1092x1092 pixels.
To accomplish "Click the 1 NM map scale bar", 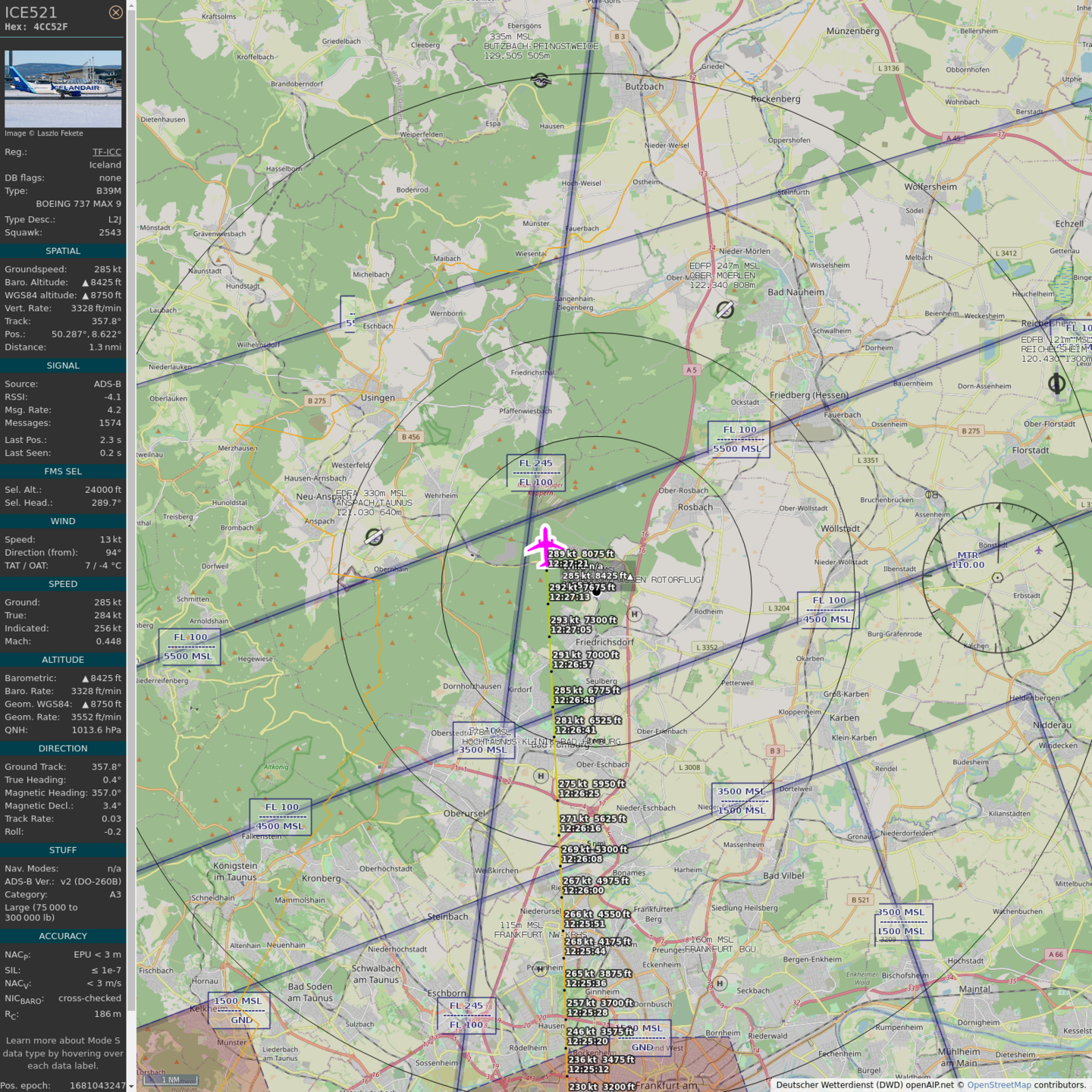I will (171, 1080).
